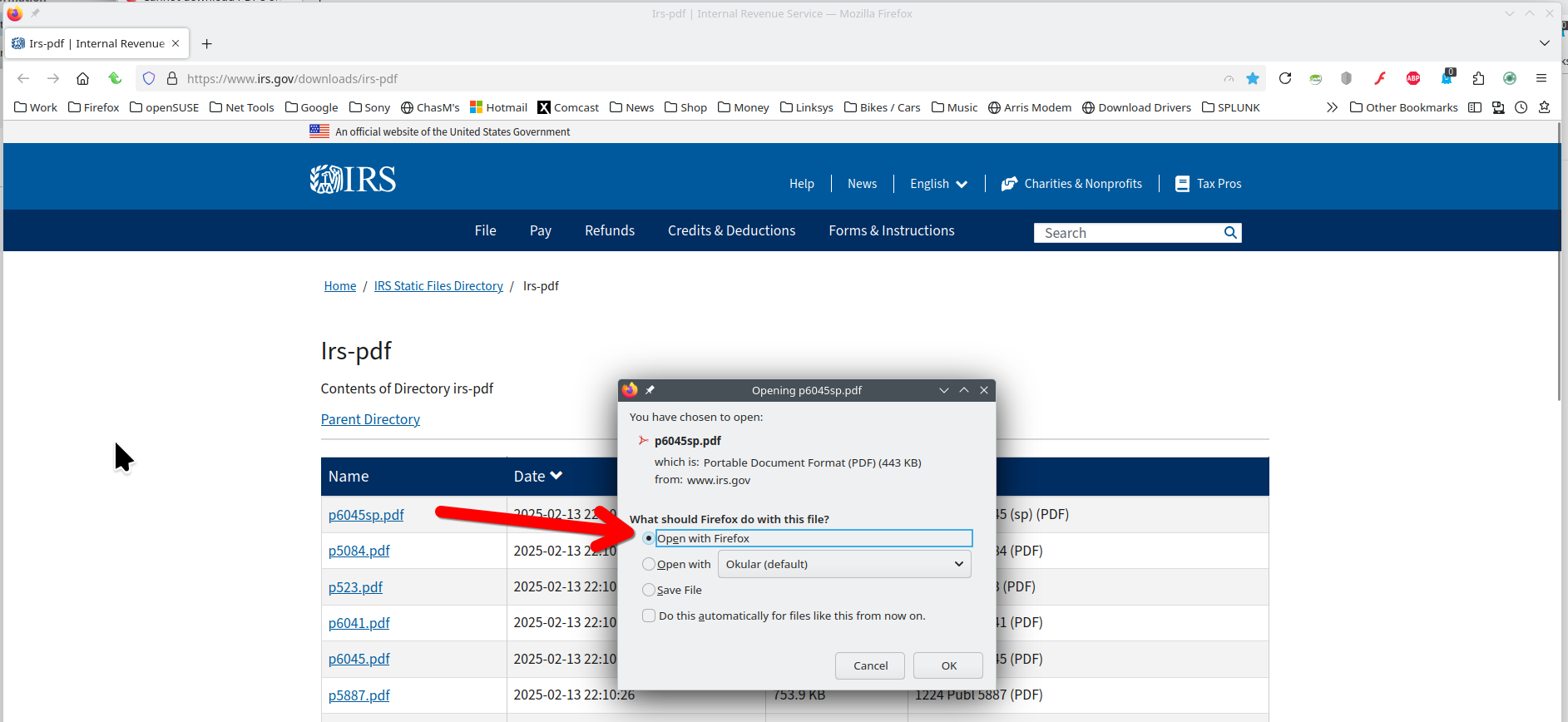
Task: Cancel the Opening p6045sp.pdf dialog
Action: coord(870,665)
